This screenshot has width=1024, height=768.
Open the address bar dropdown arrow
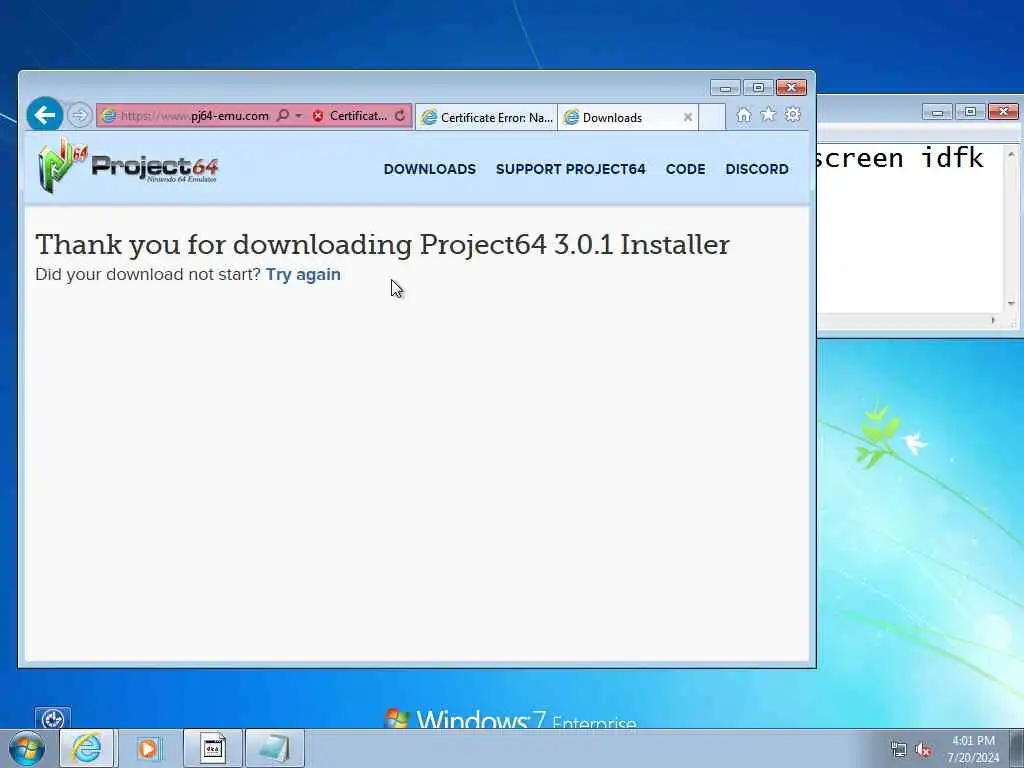coord(298,116)
